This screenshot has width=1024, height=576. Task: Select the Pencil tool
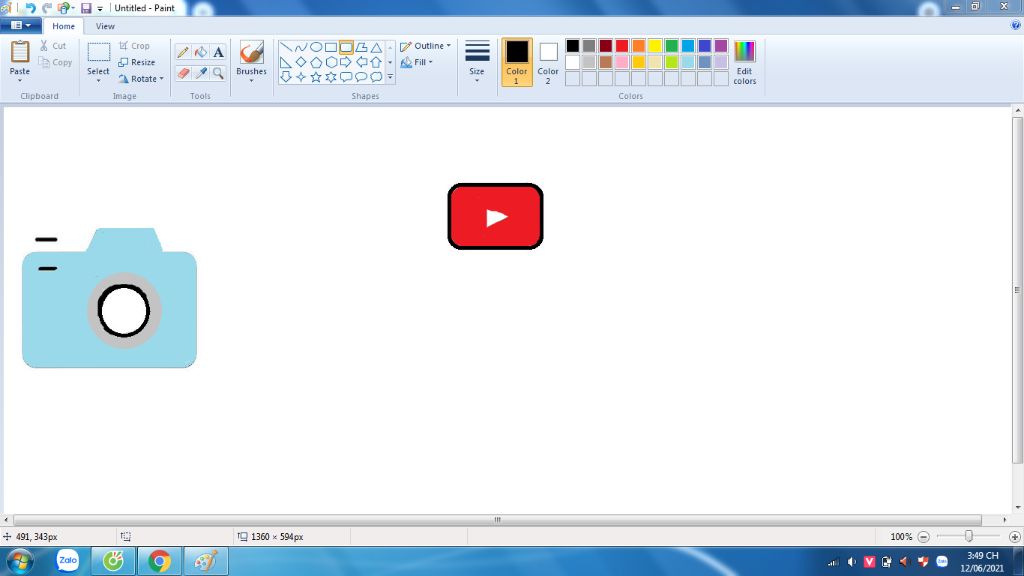click(183, 52)
